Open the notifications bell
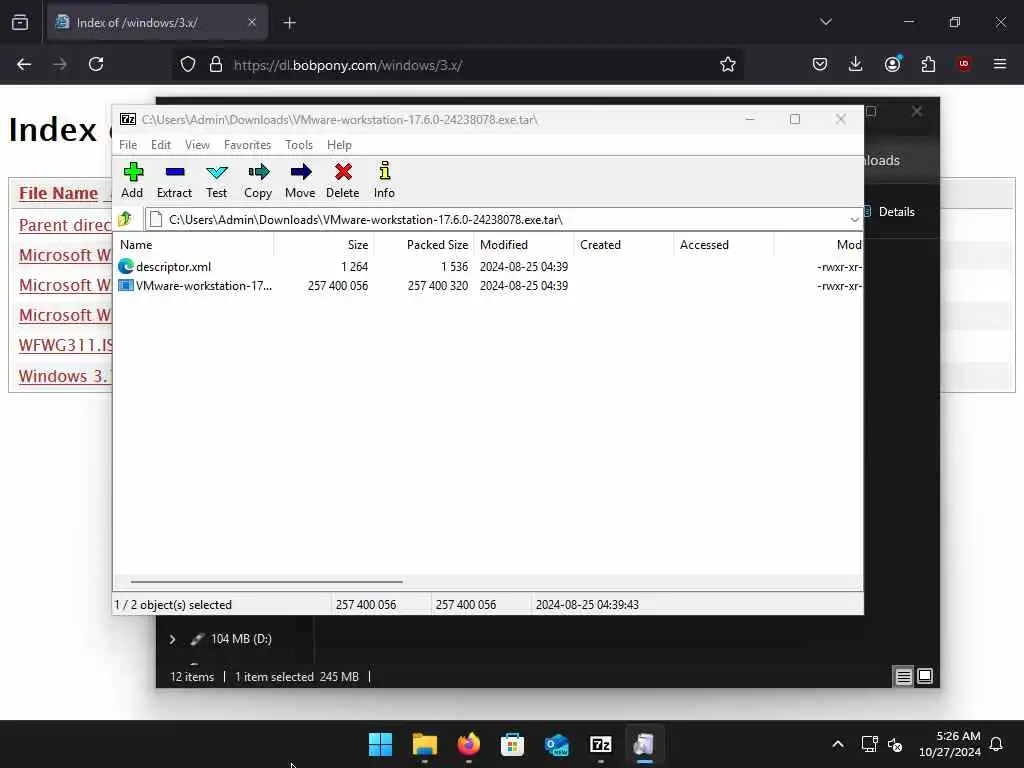1024x768 pixels. 997,744
